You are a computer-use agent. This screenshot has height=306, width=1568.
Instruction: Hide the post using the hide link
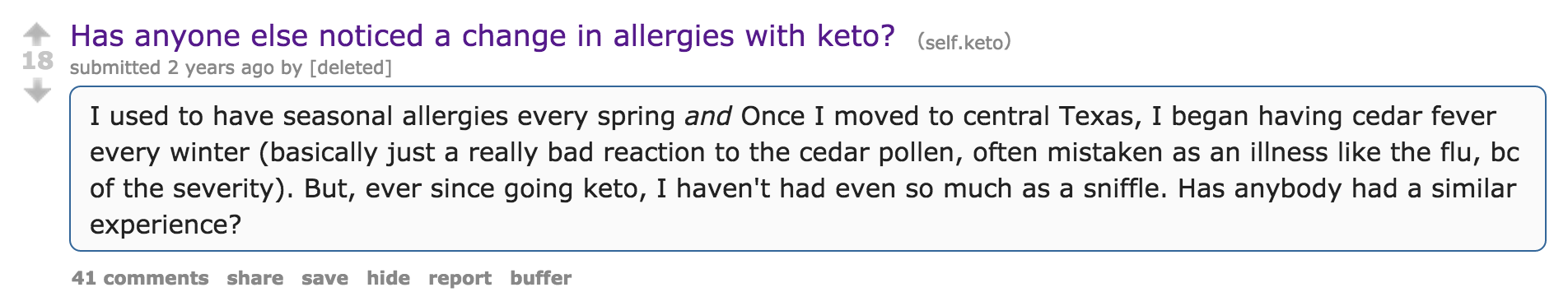click(x=388, y=278)
